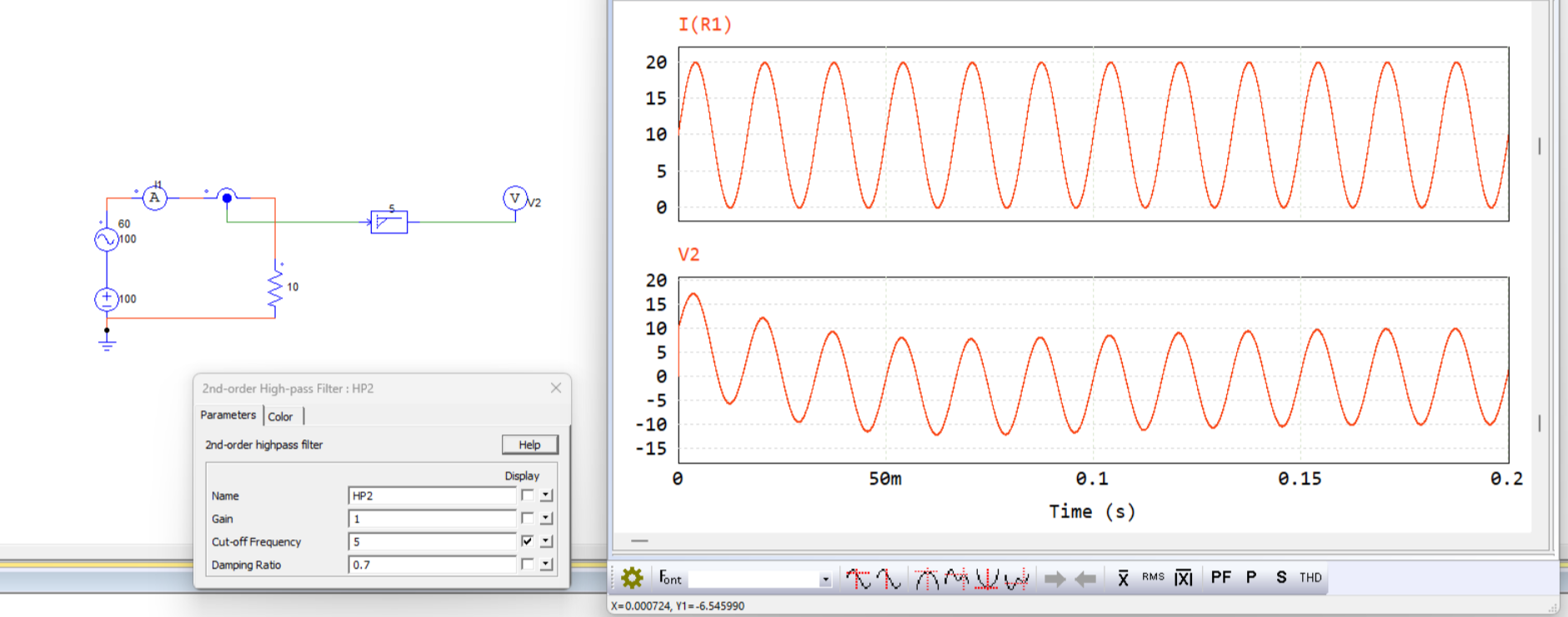The image size is (1568, 617).
Task: Click the cursor coordinates status bar text
Action: (x=678, y=606)
